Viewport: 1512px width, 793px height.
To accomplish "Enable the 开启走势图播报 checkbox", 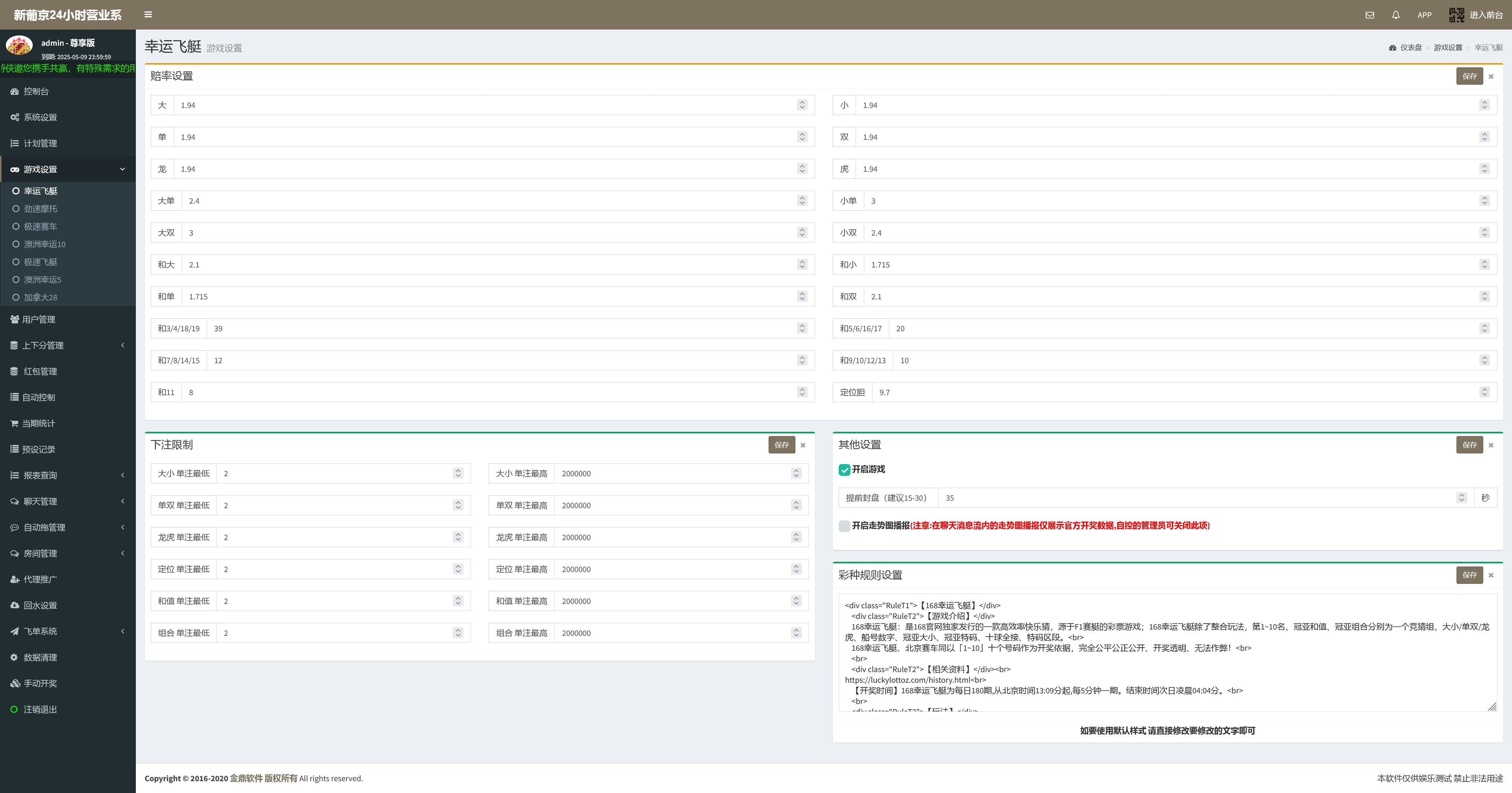I will pos(844,526).
